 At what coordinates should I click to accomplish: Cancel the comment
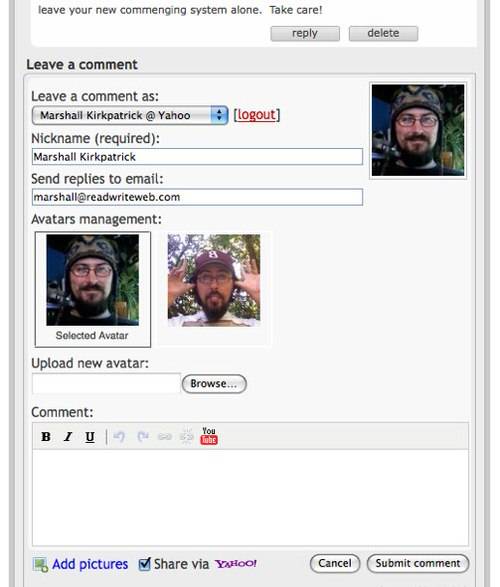pos(335,563)
